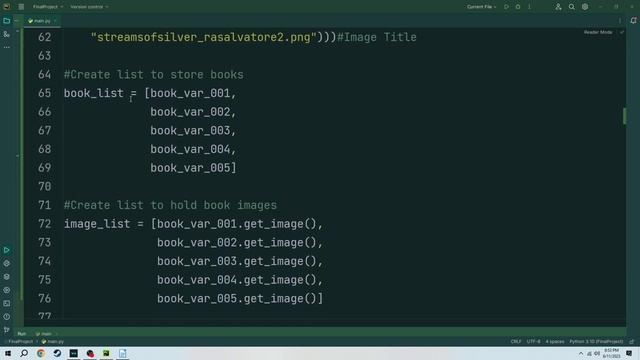Screen dimensions: 640x360
Task: Click "book_var_002.get_image()," on line 73
Action: [240, 243]
